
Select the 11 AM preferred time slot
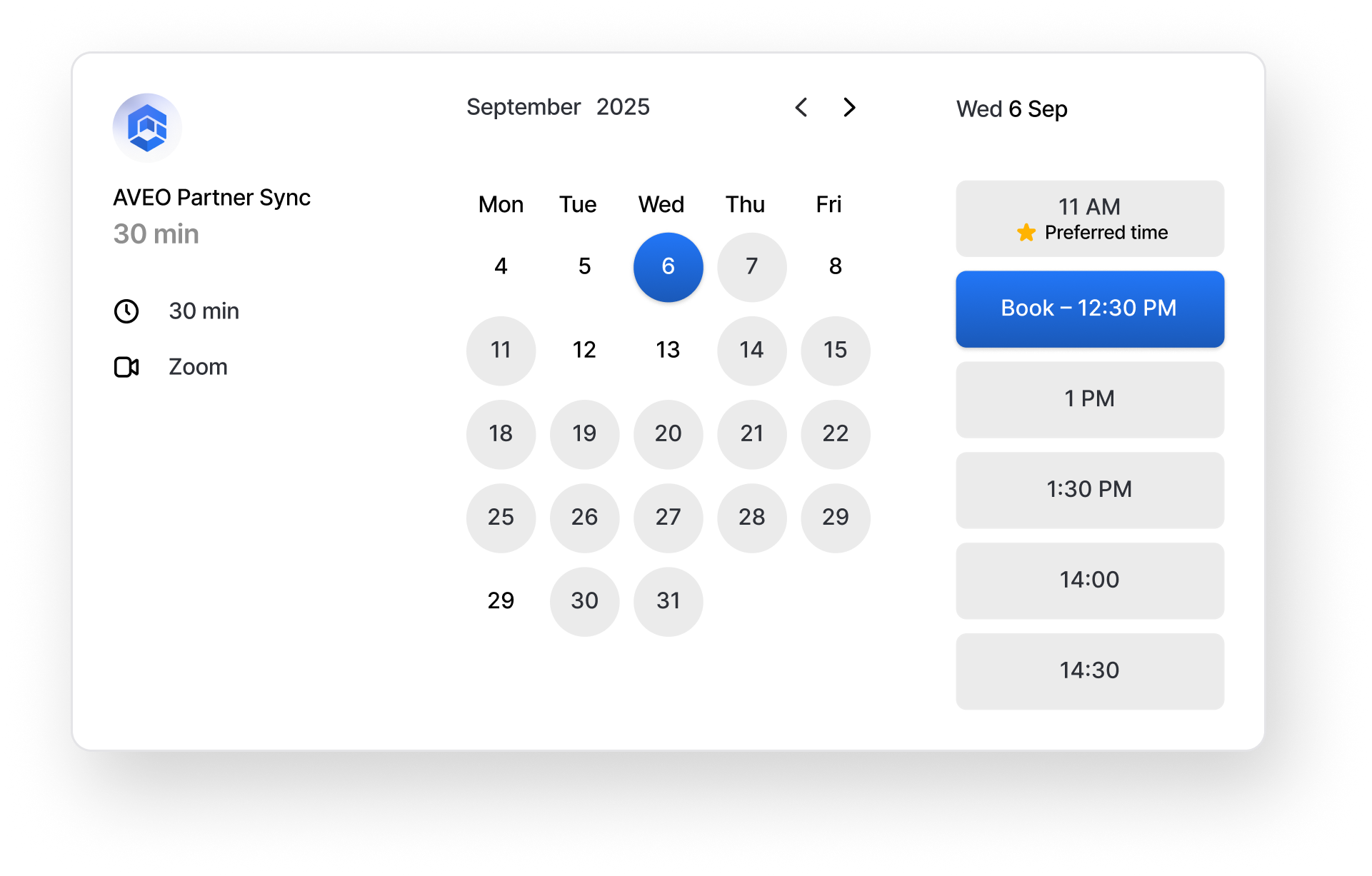[1089, 218]
